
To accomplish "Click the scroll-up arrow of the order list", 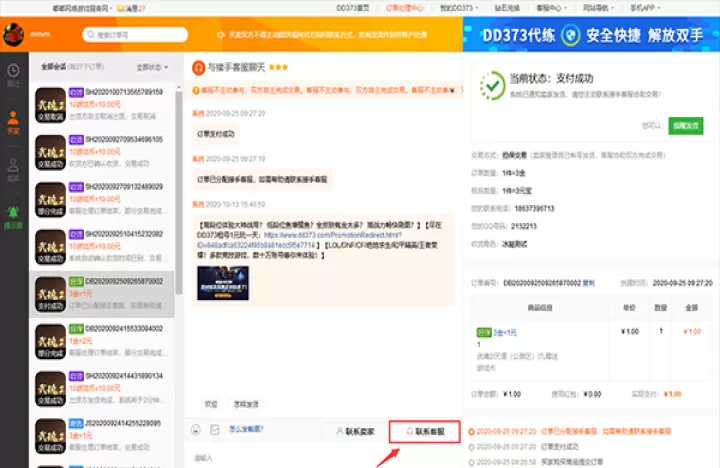I will click(x=179, y=87).
